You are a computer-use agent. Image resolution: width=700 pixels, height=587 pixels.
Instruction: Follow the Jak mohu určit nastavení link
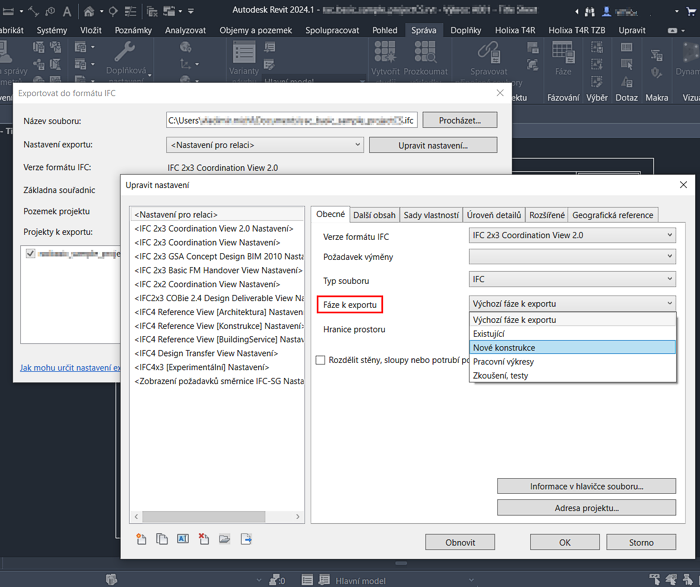coord(70,368)
